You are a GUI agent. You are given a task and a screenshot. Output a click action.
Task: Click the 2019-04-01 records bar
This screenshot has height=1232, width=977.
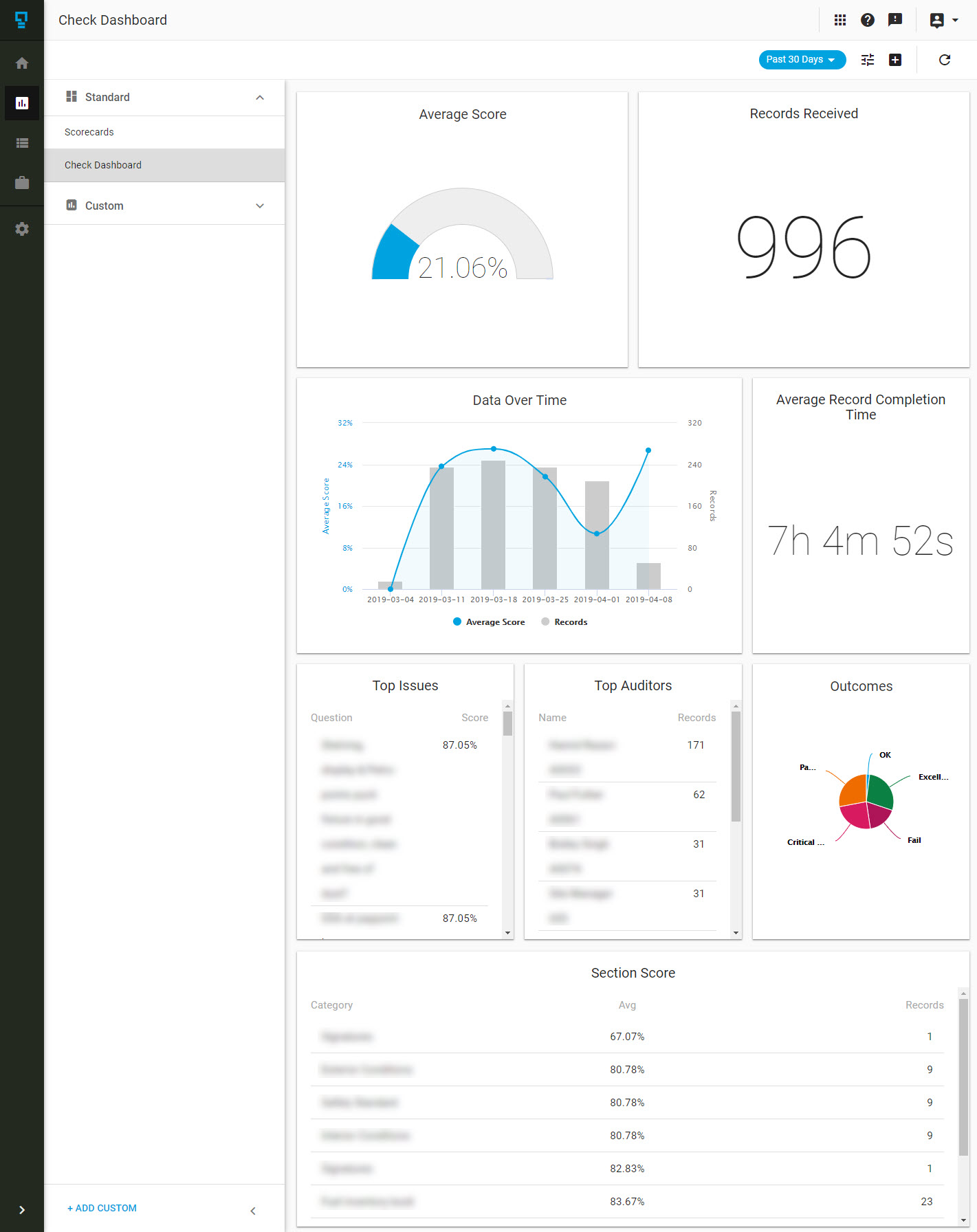[597, 535]
